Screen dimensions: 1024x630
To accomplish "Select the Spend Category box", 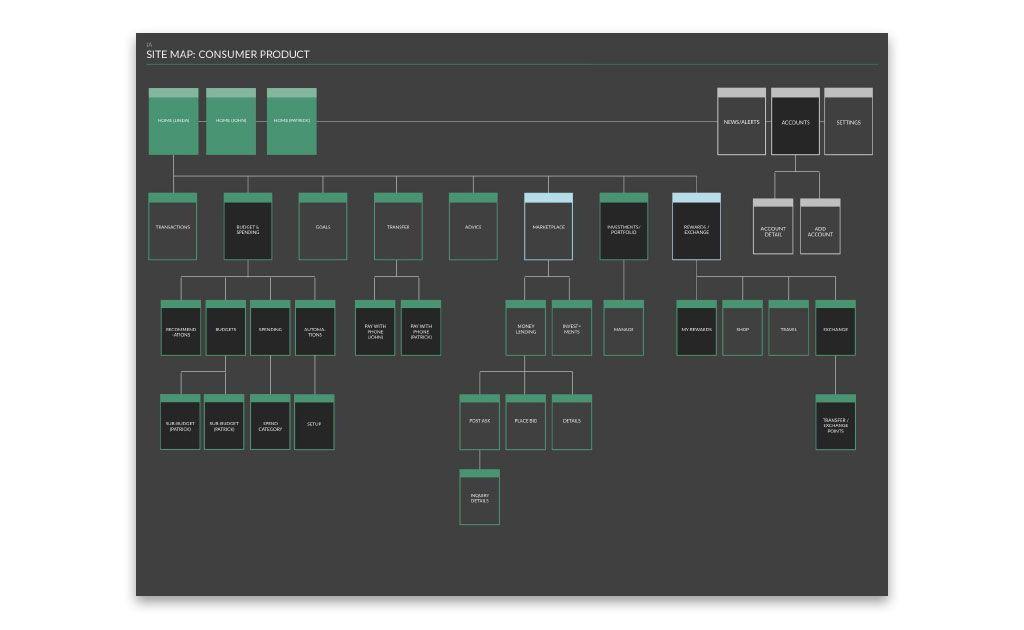I will pos(270,423).
